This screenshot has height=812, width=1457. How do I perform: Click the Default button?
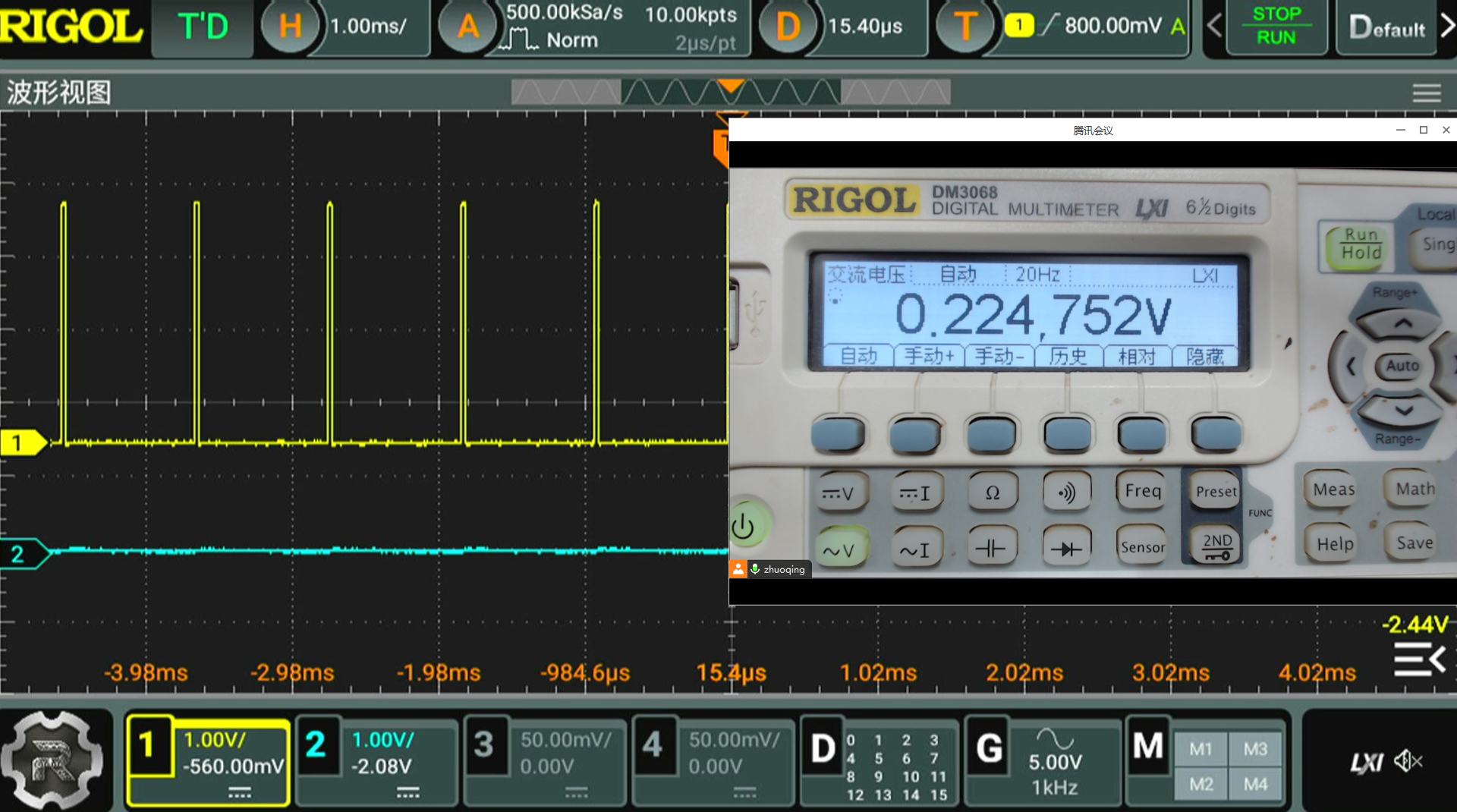pos(1386,28)
